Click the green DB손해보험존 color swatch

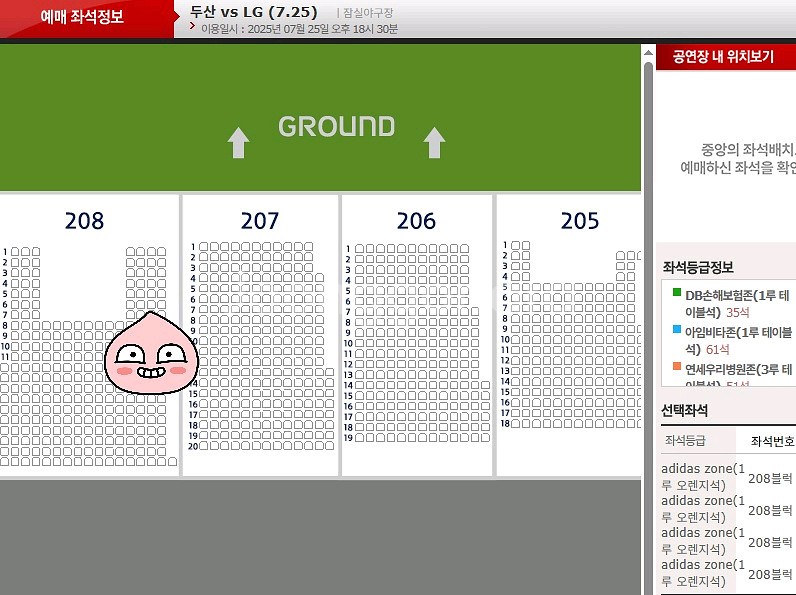tap(677, 292)
